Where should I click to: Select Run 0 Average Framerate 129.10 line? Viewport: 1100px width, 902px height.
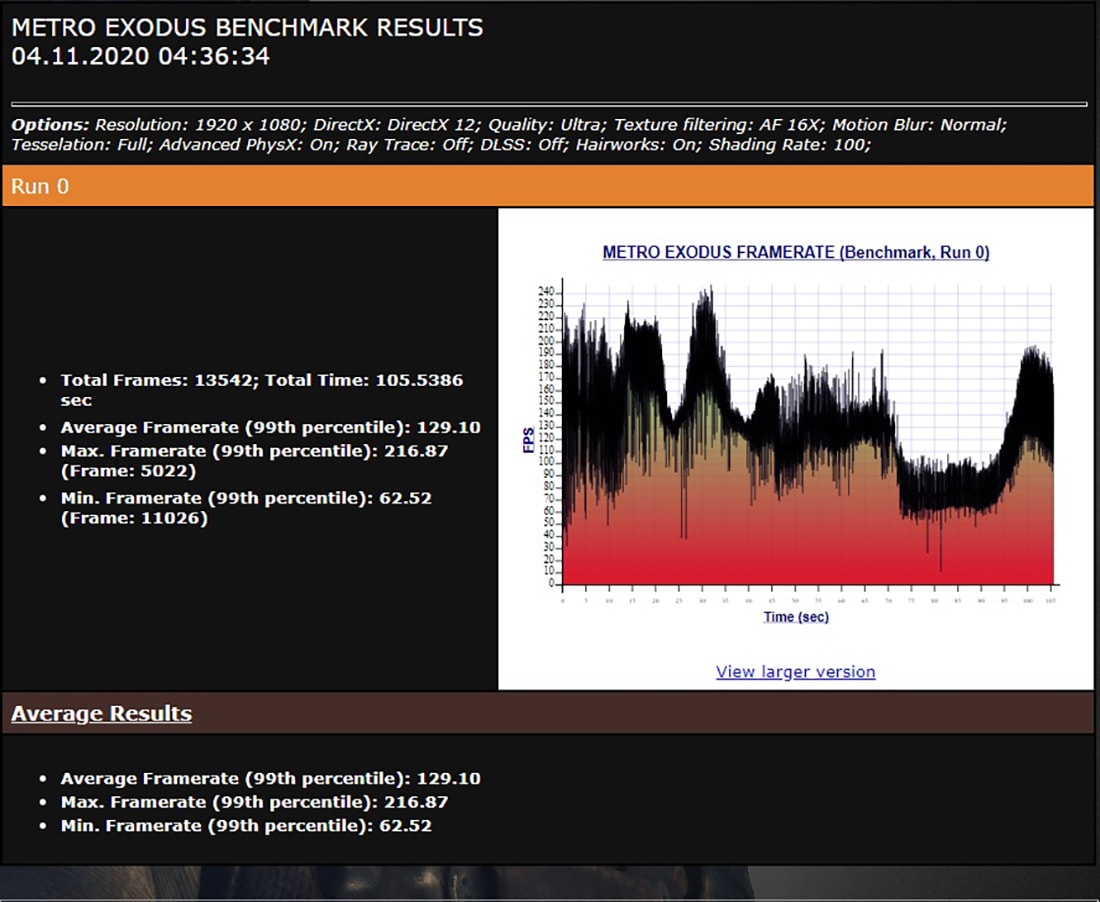click(x=270, y=427)
